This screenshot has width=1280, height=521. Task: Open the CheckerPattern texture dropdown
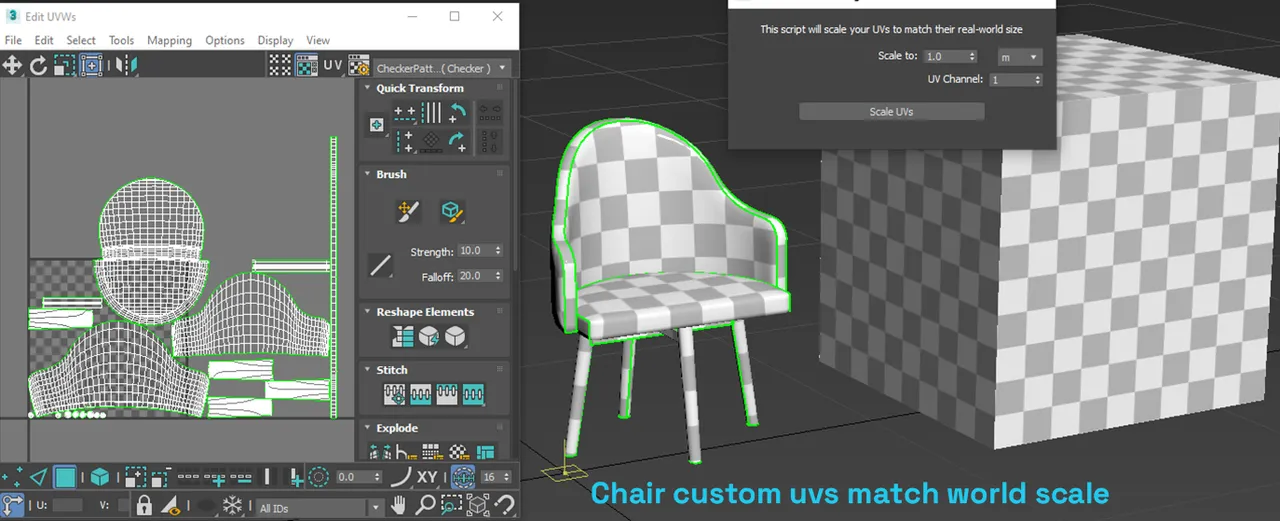(x=442, y=68)
